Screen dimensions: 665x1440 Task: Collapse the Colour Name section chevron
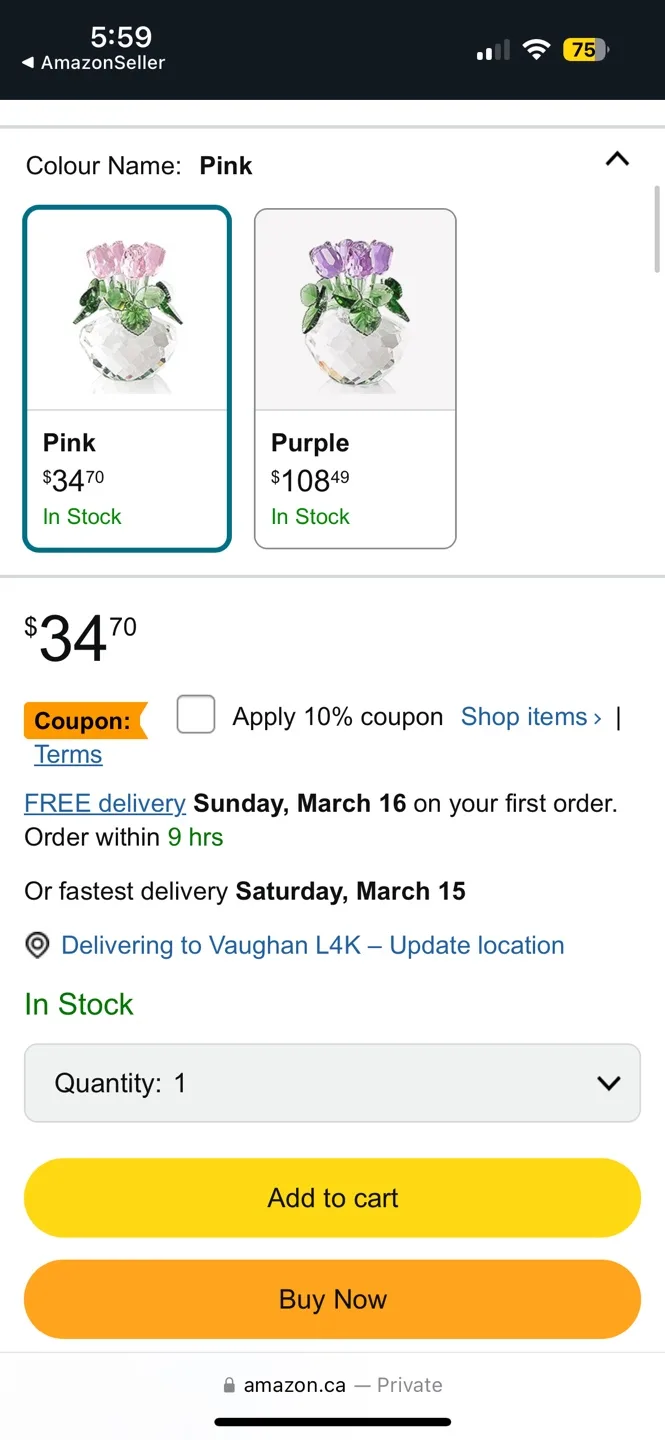pos(617,159)
